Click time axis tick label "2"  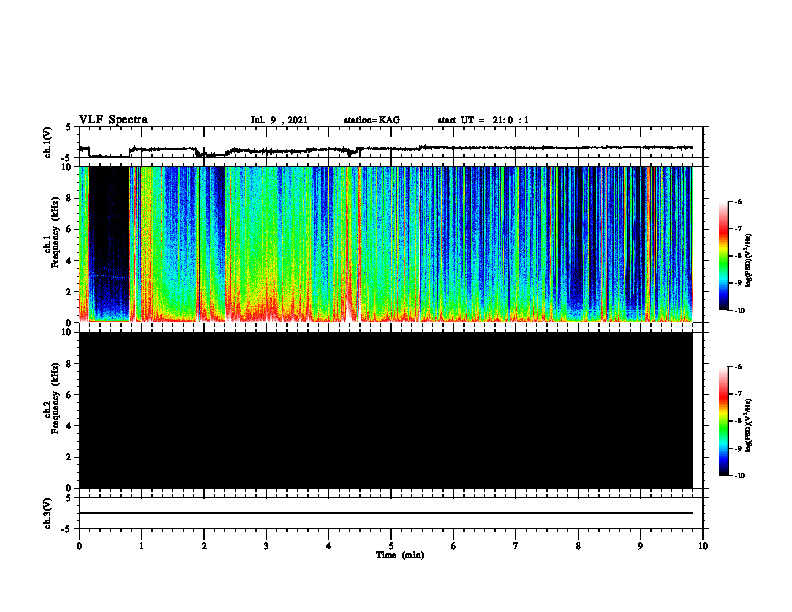click(x=204, y=545)
